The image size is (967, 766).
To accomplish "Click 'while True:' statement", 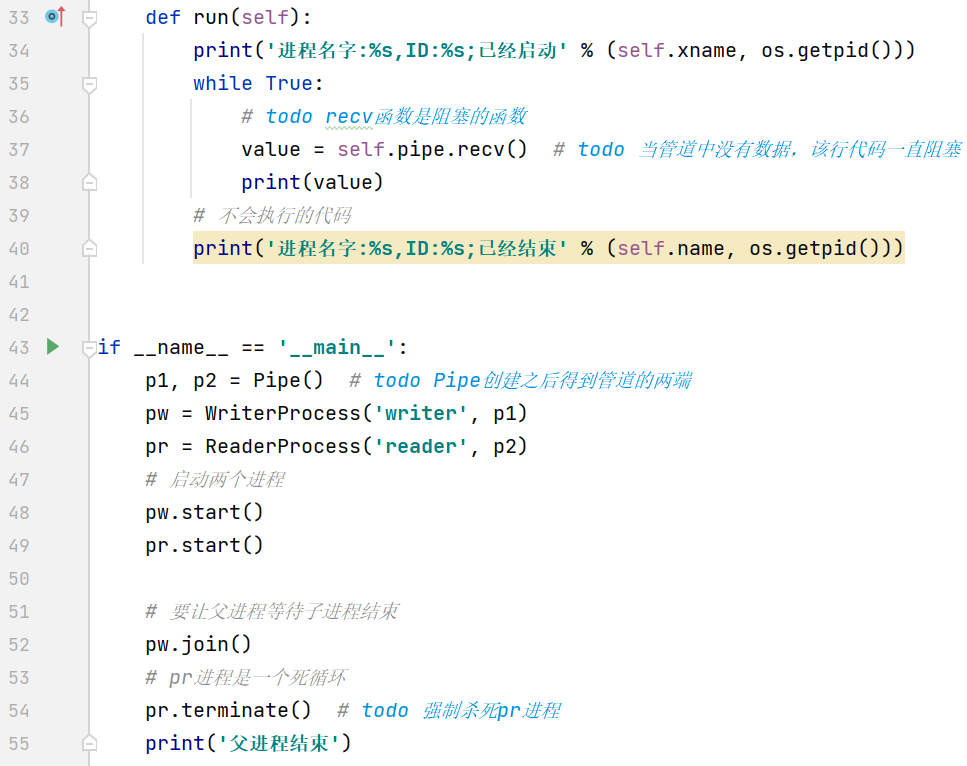I will [258, 83].
